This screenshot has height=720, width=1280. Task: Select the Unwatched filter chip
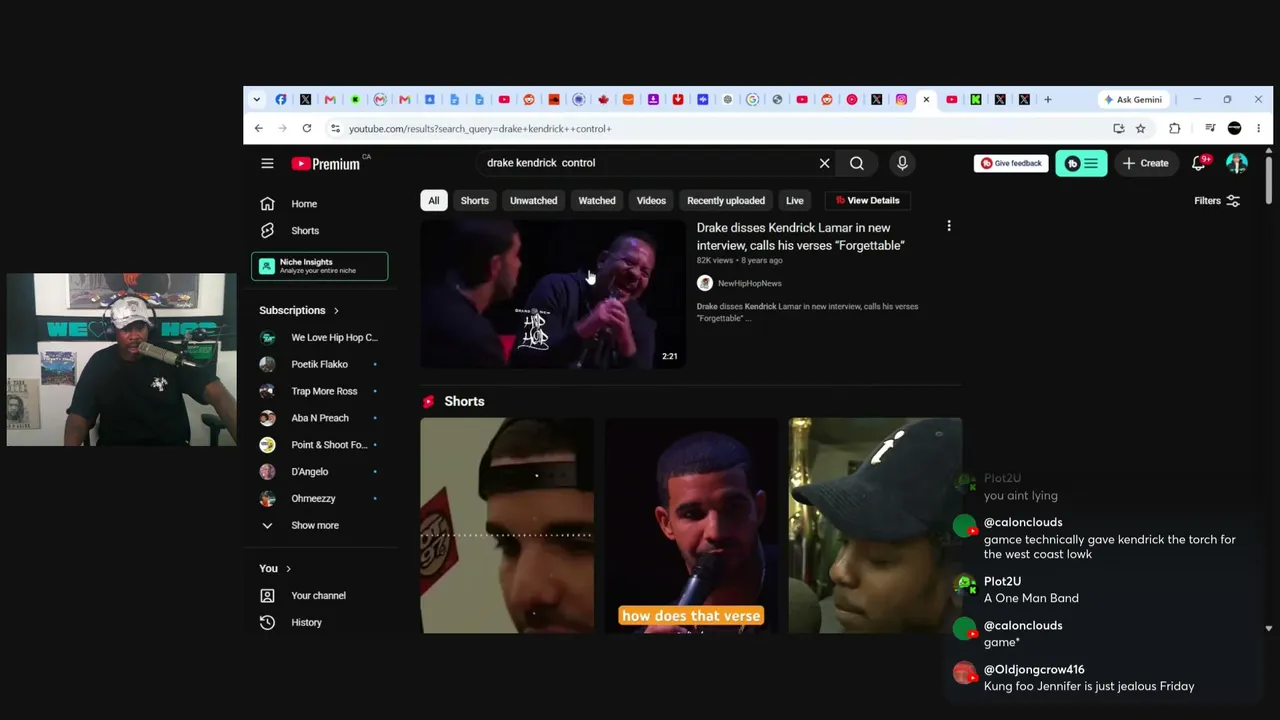(x=534, y=200)
